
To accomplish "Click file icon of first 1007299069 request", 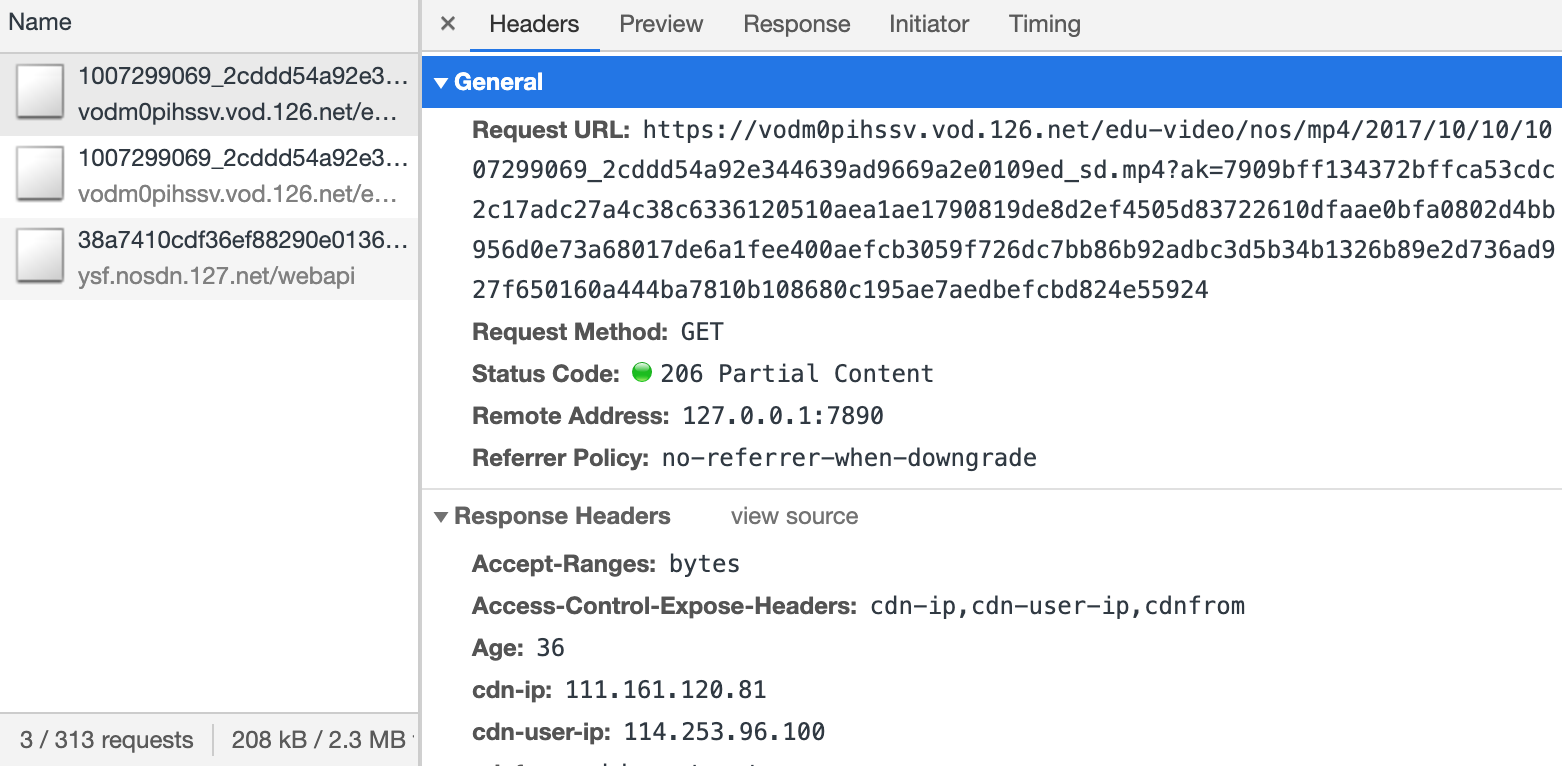I will [x=41, y=94].
